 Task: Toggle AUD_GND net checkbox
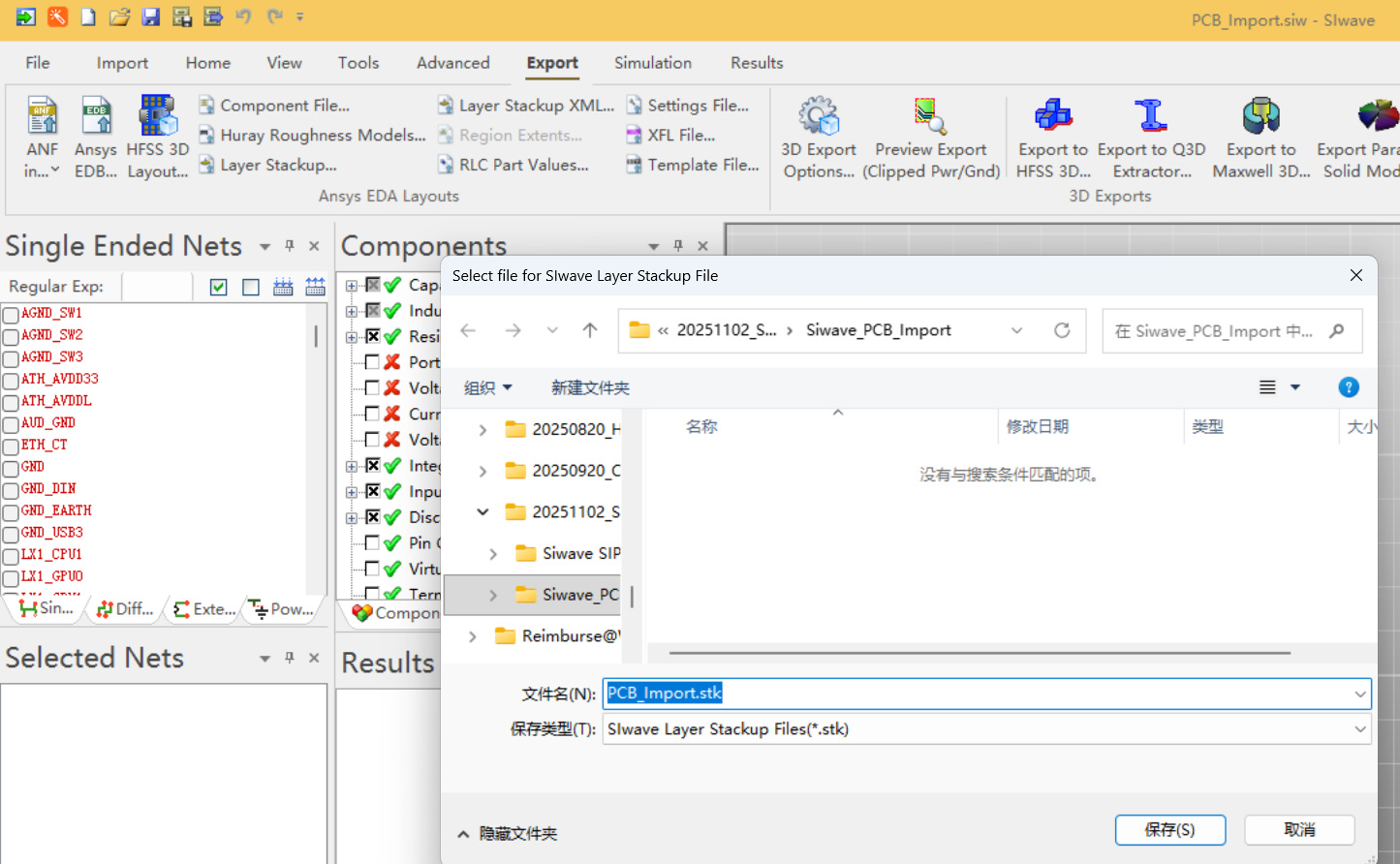pyautogui.click(x=11, y=424)
